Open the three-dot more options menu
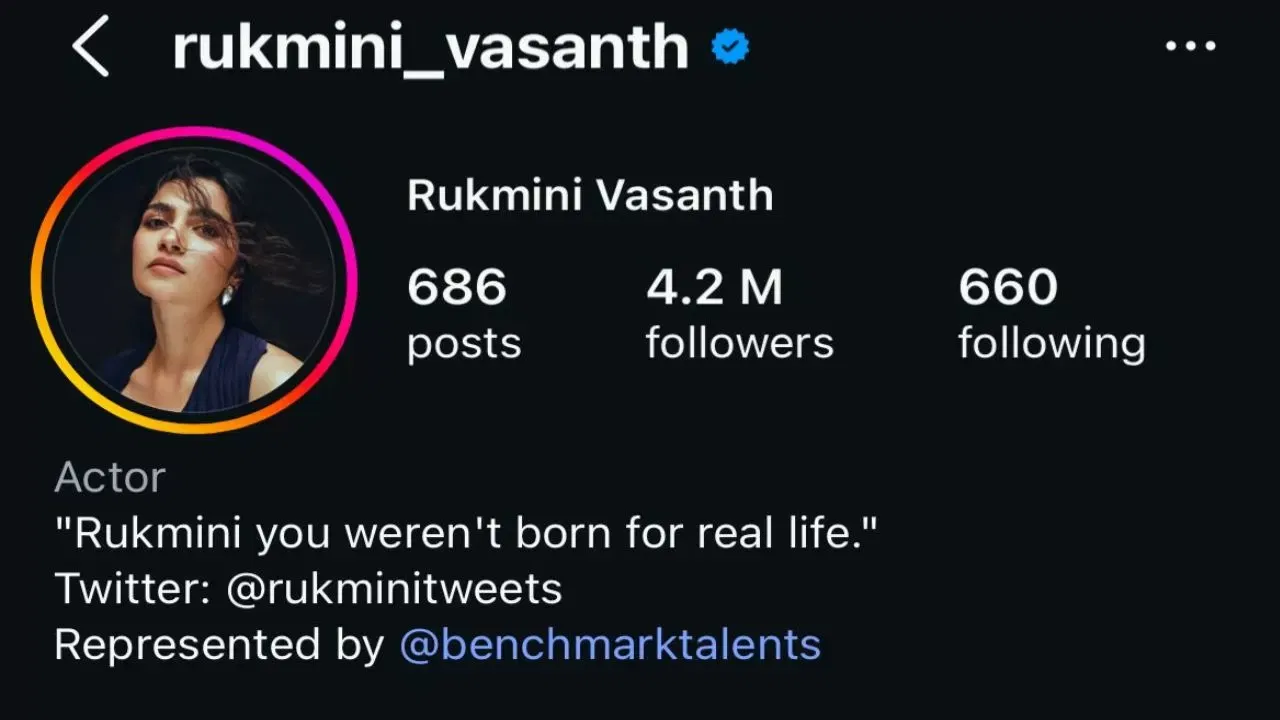This screenshot has height=720, width=1280. (1190, 46)
